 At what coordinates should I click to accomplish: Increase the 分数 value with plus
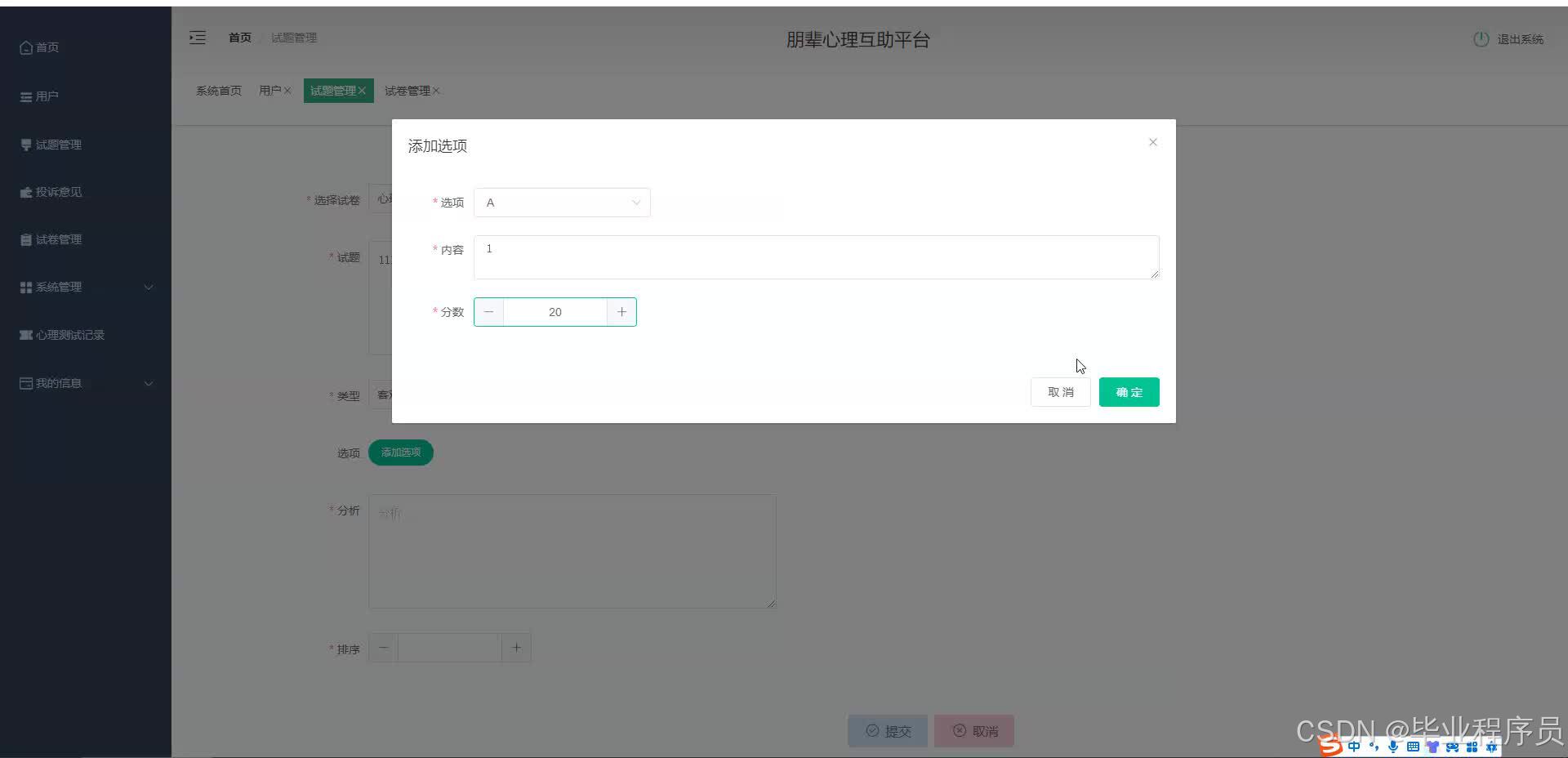[x=621, y=312]
